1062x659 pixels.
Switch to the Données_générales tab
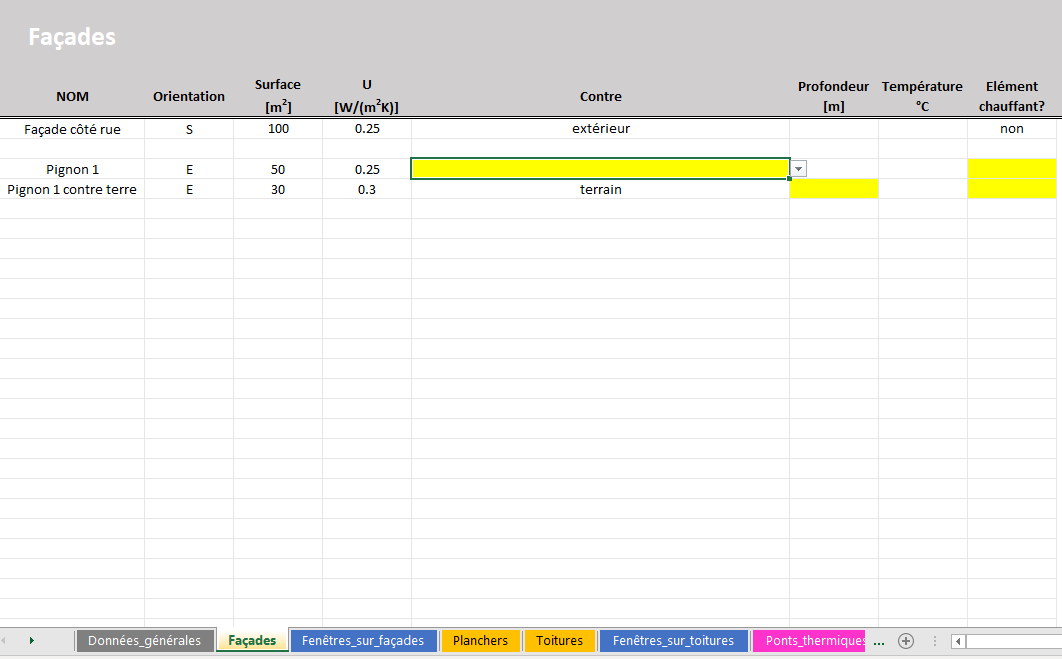[x=144, y=641]
